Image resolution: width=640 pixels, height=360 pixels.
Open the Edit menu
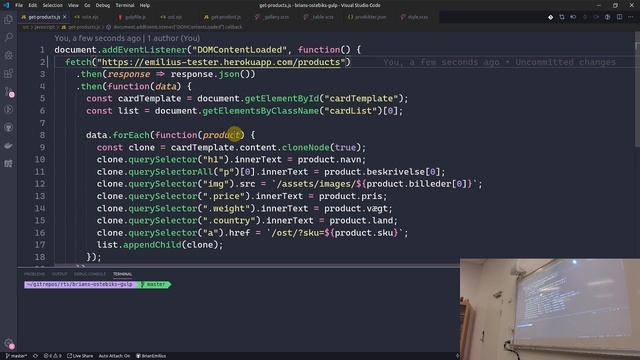33,5
